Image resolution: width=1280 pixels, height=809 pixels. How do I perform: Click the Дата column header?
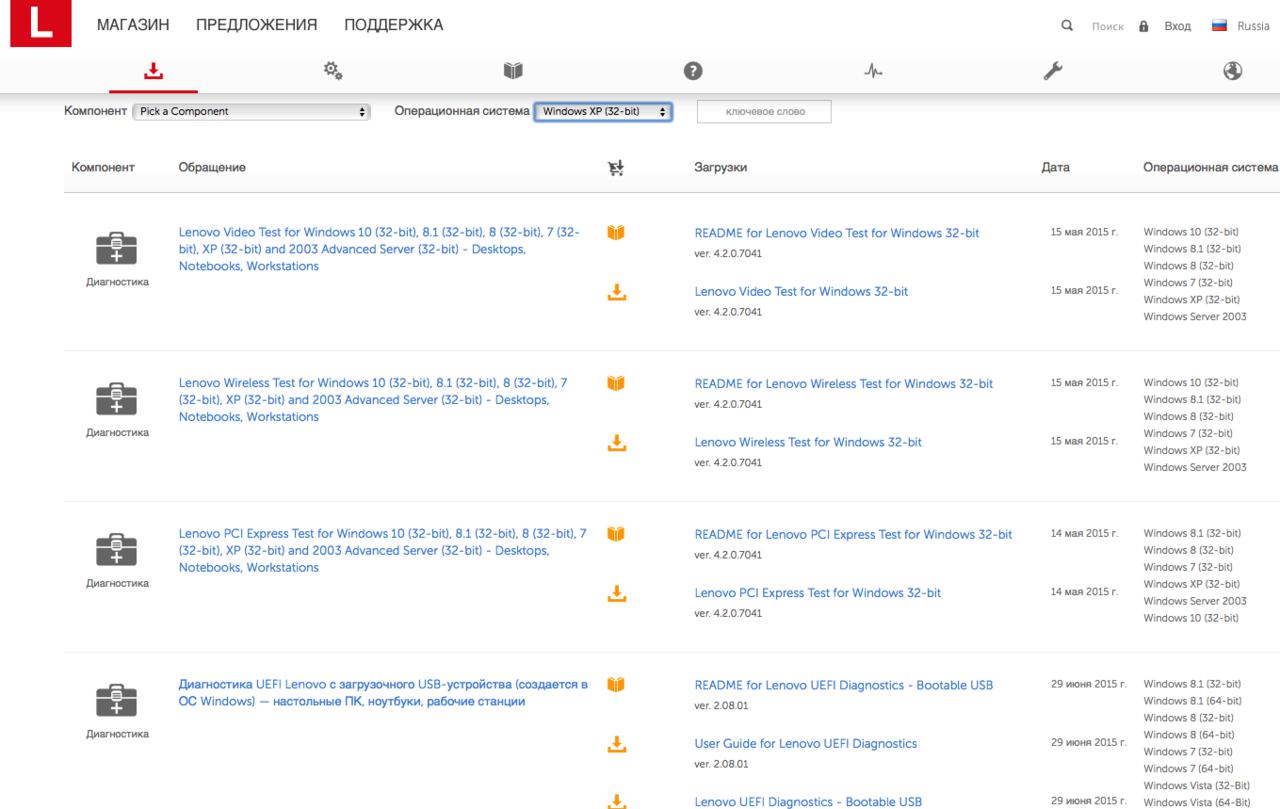[x=1055, y=168]
